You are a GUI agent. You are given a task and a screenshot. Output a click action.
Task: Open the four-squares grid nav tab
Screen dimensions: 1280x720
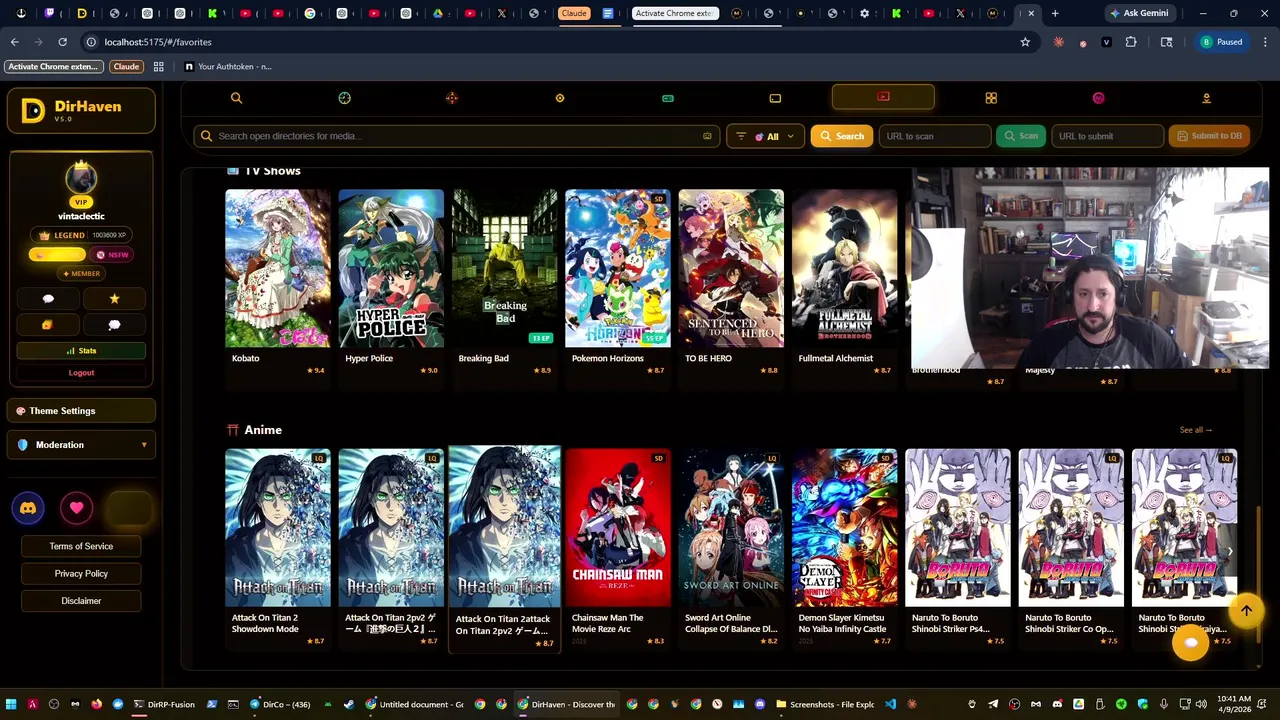[x=991, y=98]
